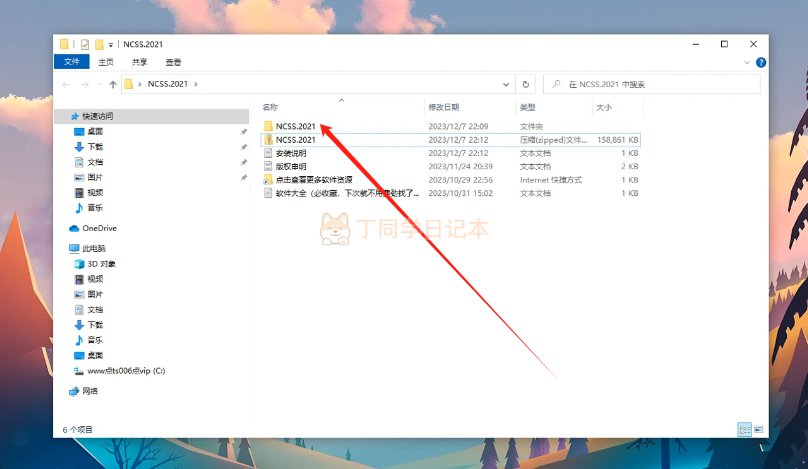Click the 2023/12/7 22:09 date cell

[458, 126]
